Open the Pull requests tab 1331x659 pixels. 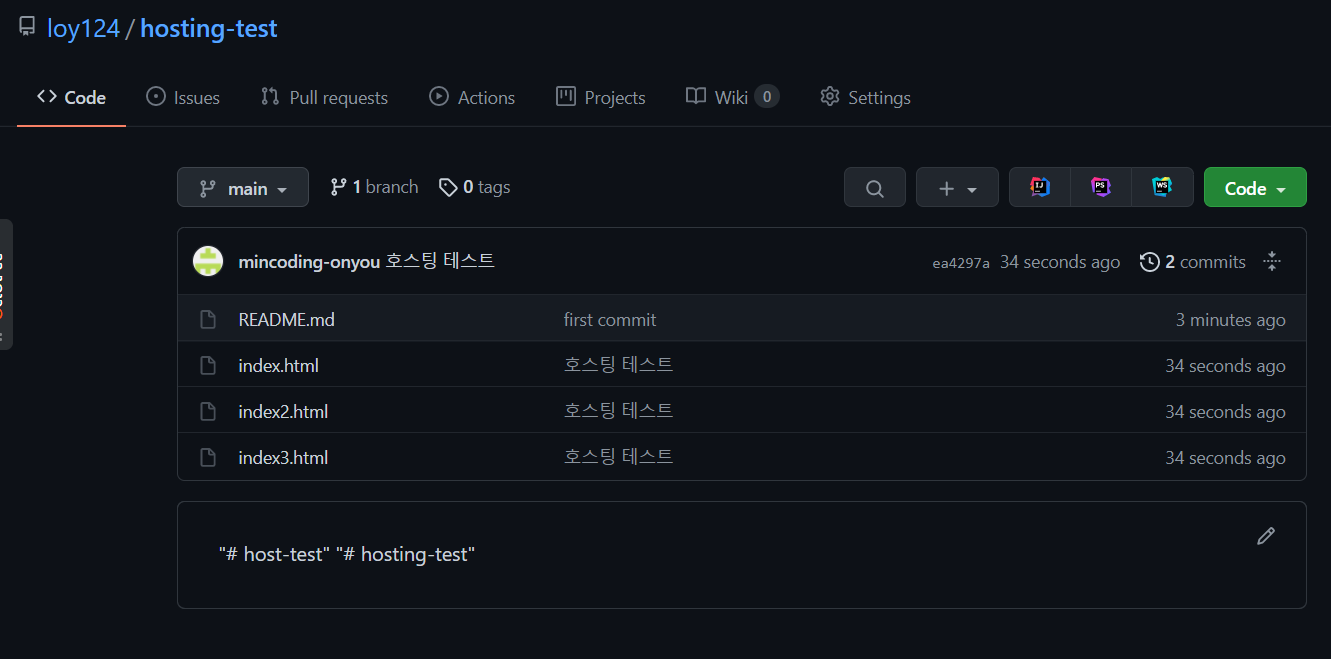click(324, 97)
